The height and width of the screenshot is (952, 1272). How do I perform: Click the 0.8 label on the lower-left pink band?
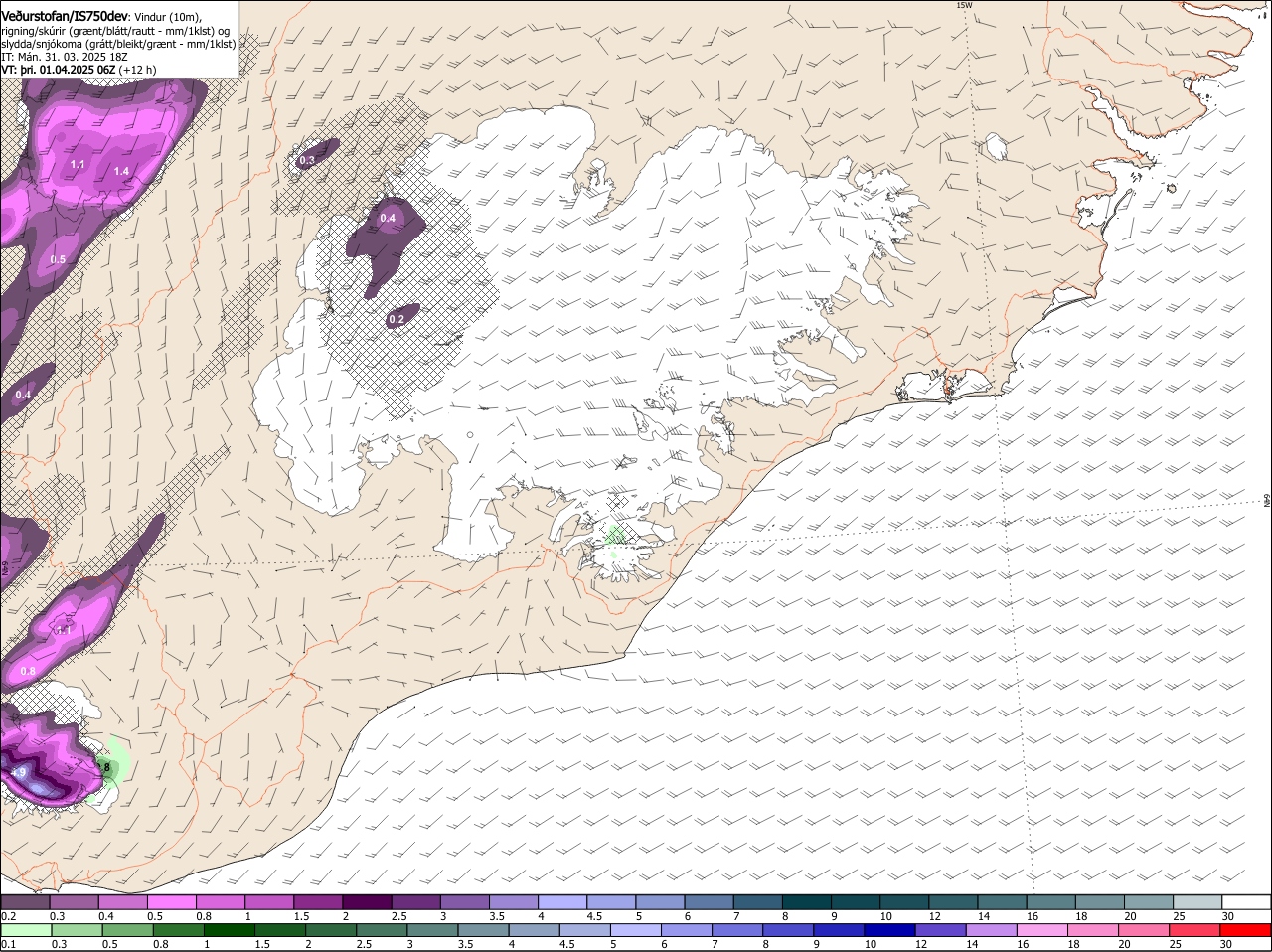click(28, 672)
